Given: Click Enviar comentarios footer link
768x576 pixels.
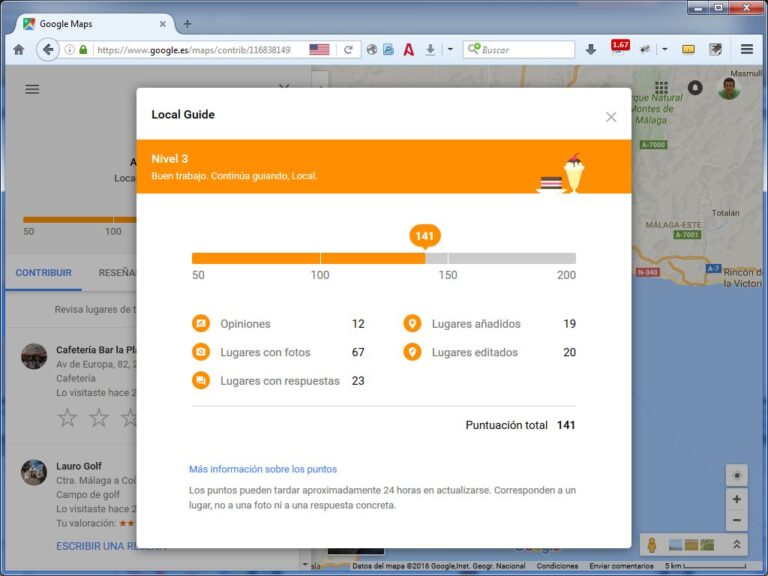Looking at the screenshot, I should pyautogui.click(x=621, y=566).
